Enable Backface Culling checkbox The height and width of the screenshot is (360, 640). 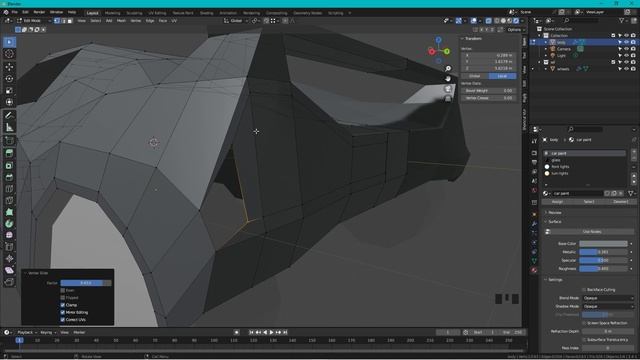coord(584,290)
